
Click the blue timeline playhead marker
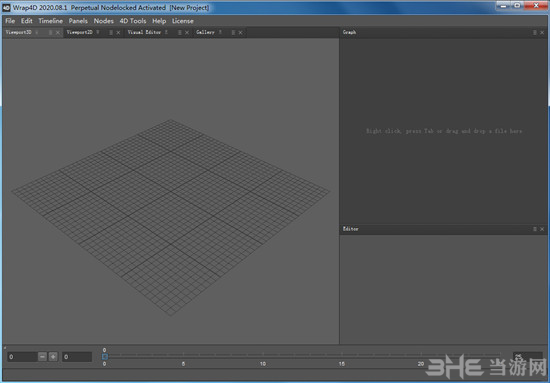pos(105,356)
